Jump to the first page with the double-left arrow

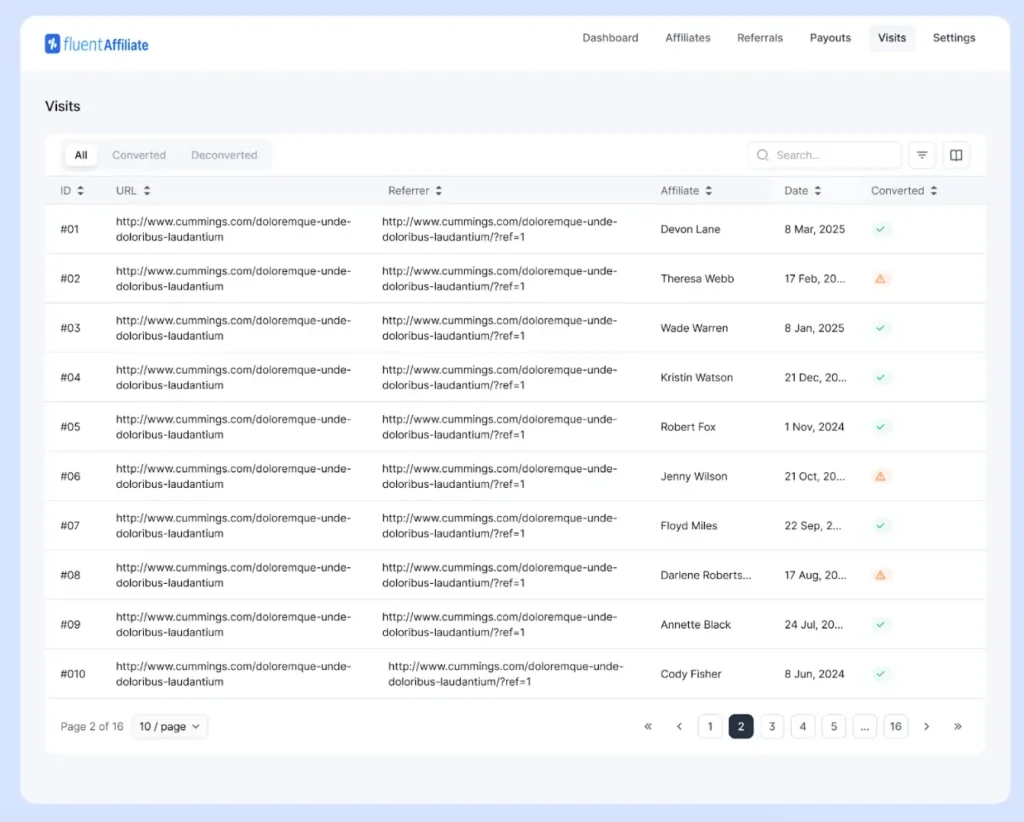tap(648, 727)
